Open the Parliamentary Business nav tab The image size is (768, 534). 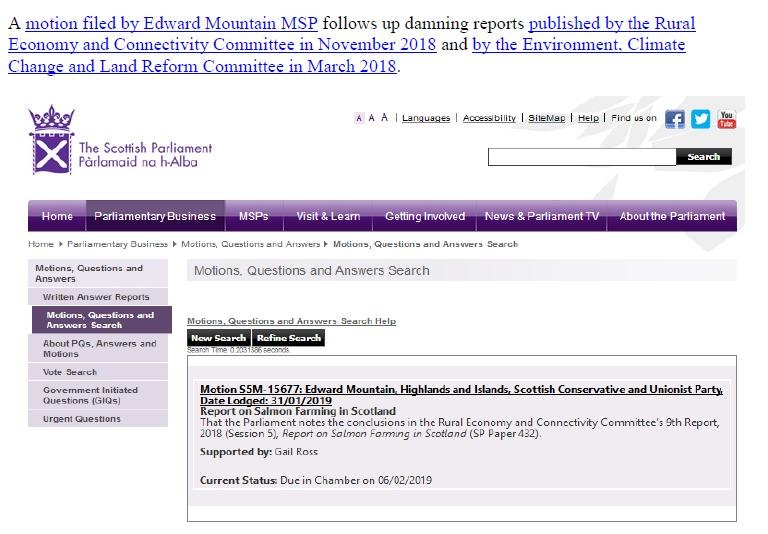pos(155,216)
